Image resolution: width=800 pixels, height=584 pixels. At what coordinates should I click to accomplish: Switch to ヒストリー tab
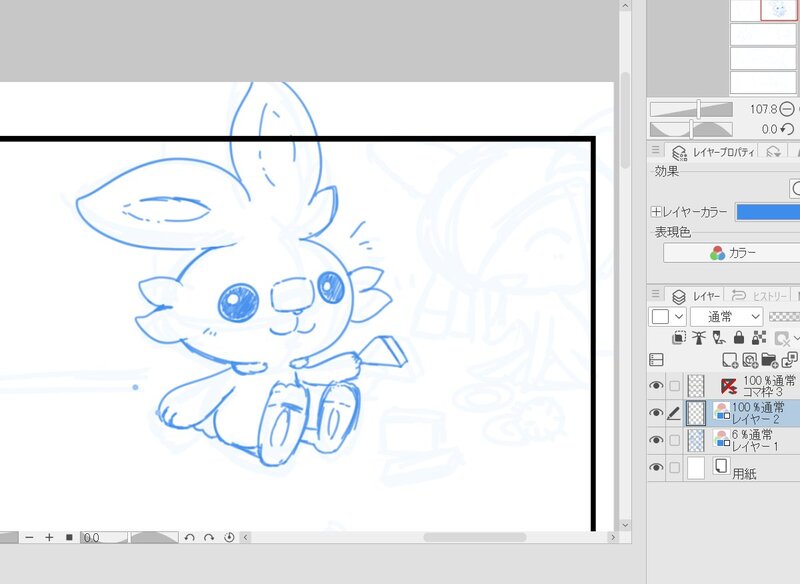click(x=758, y=296)
